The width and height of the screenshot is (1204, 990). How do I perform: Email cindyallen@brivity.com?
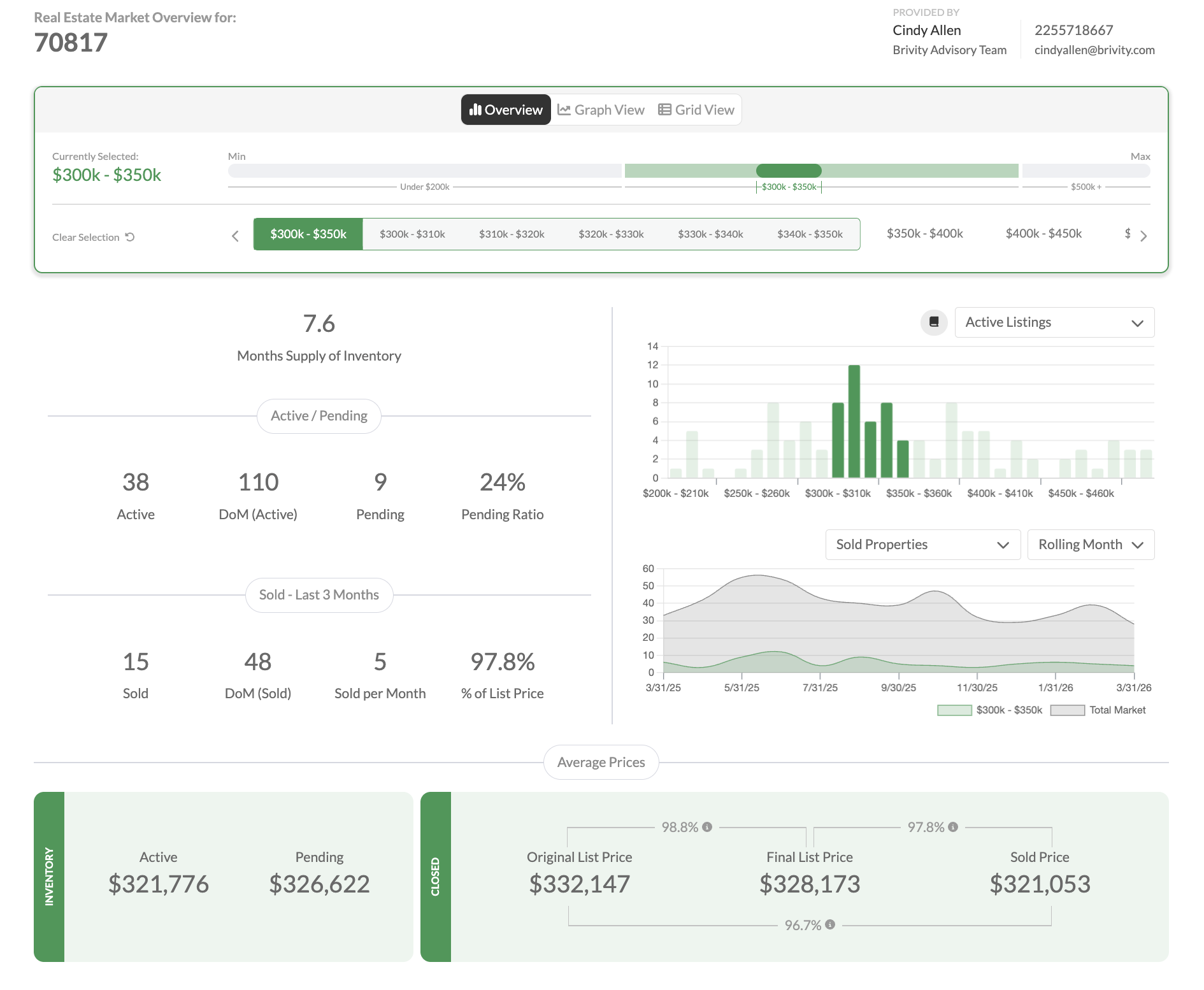[x=1094, y=50]
